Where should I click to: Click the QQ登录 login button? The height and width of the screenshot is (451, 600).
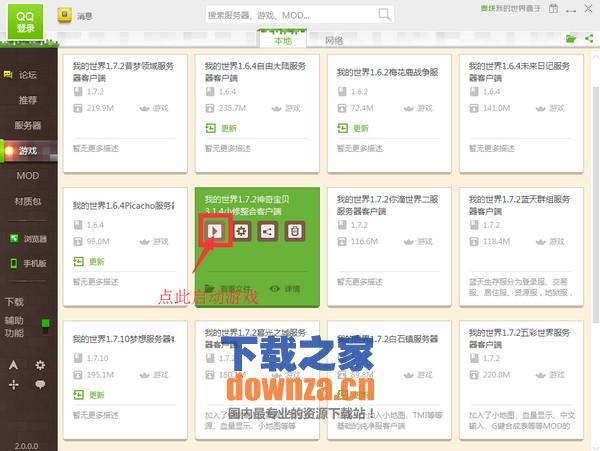tap(25, 22)
